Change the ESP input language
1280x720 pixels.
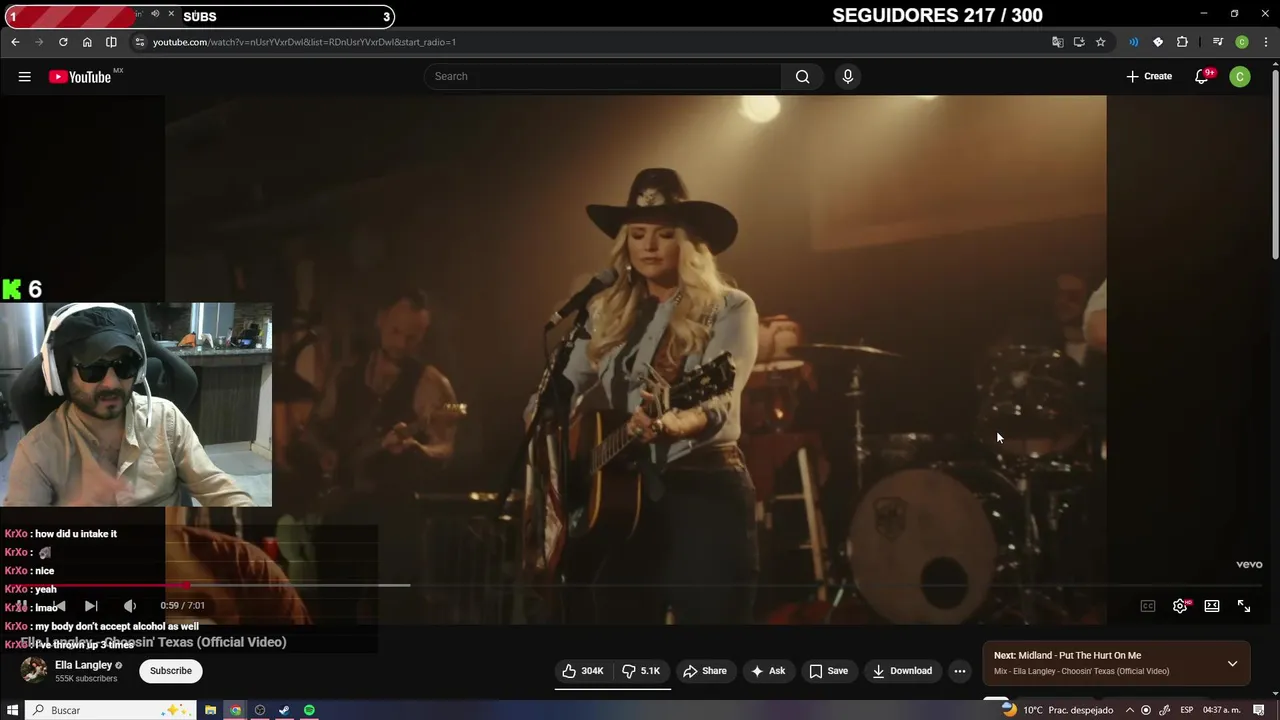[1187, 710]
